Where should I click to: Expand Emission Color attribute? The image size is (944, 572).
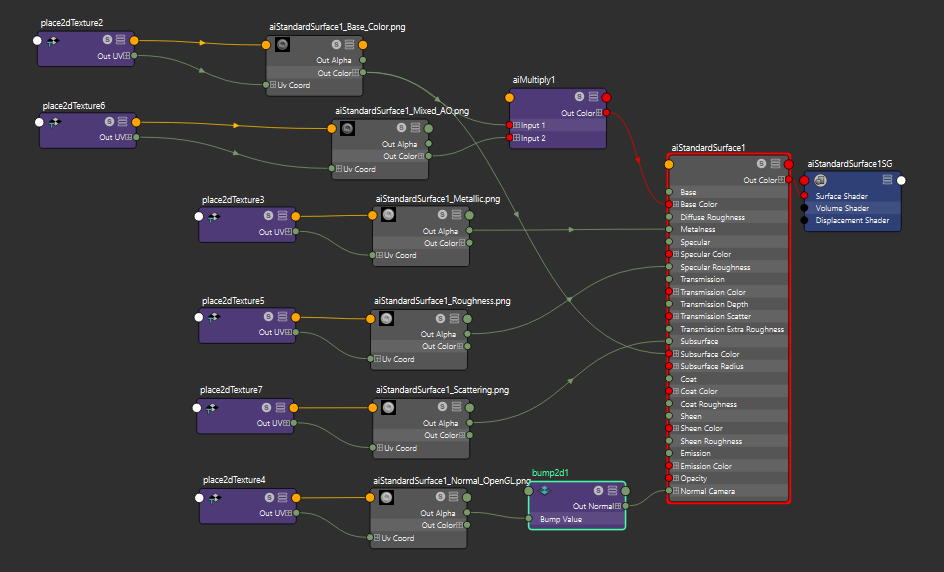pyautogui.click(x=676, y=466)
